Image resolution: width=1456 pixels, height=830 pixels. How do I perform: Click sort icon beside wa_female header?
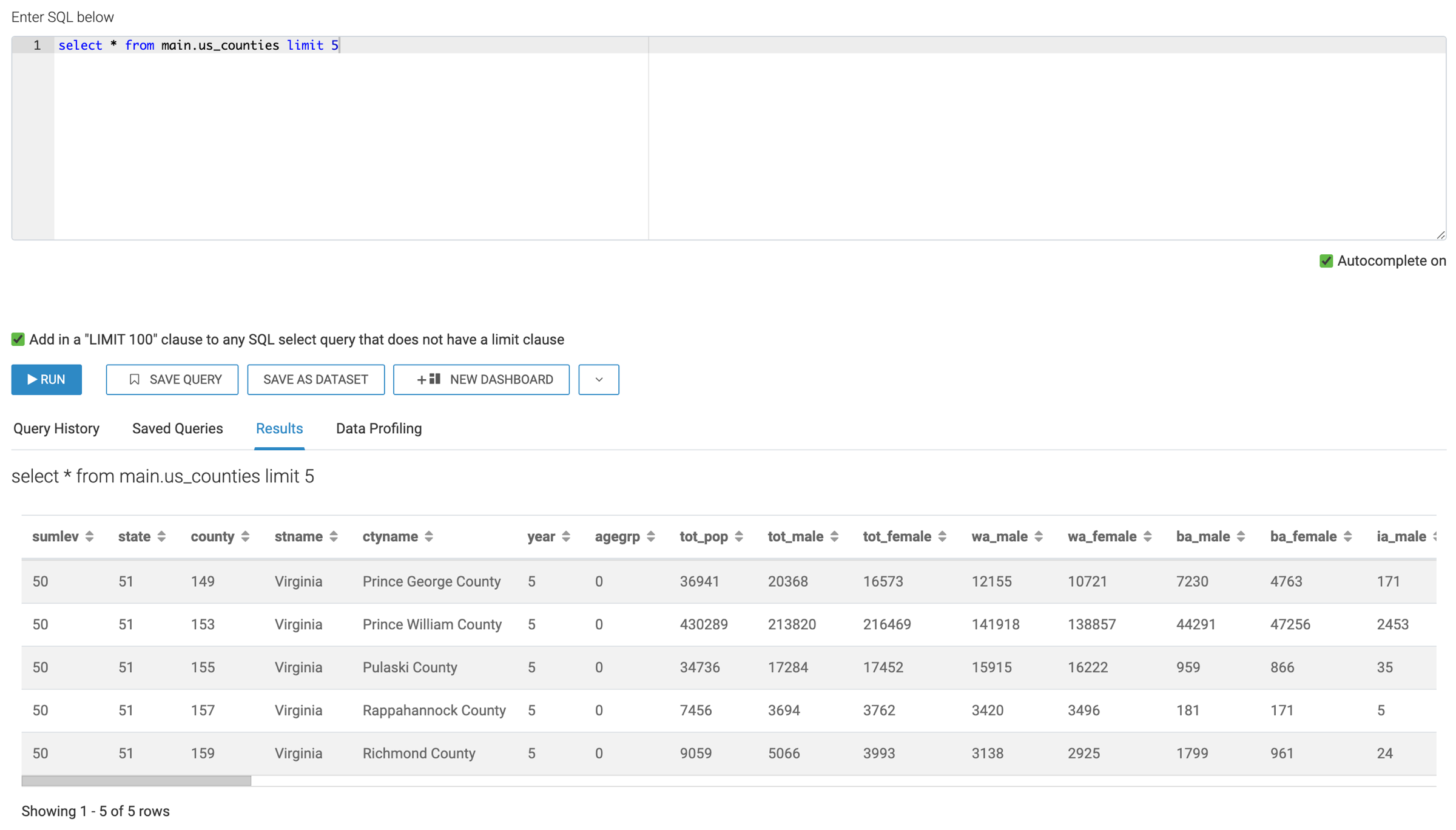click(x=1147, y=536)
